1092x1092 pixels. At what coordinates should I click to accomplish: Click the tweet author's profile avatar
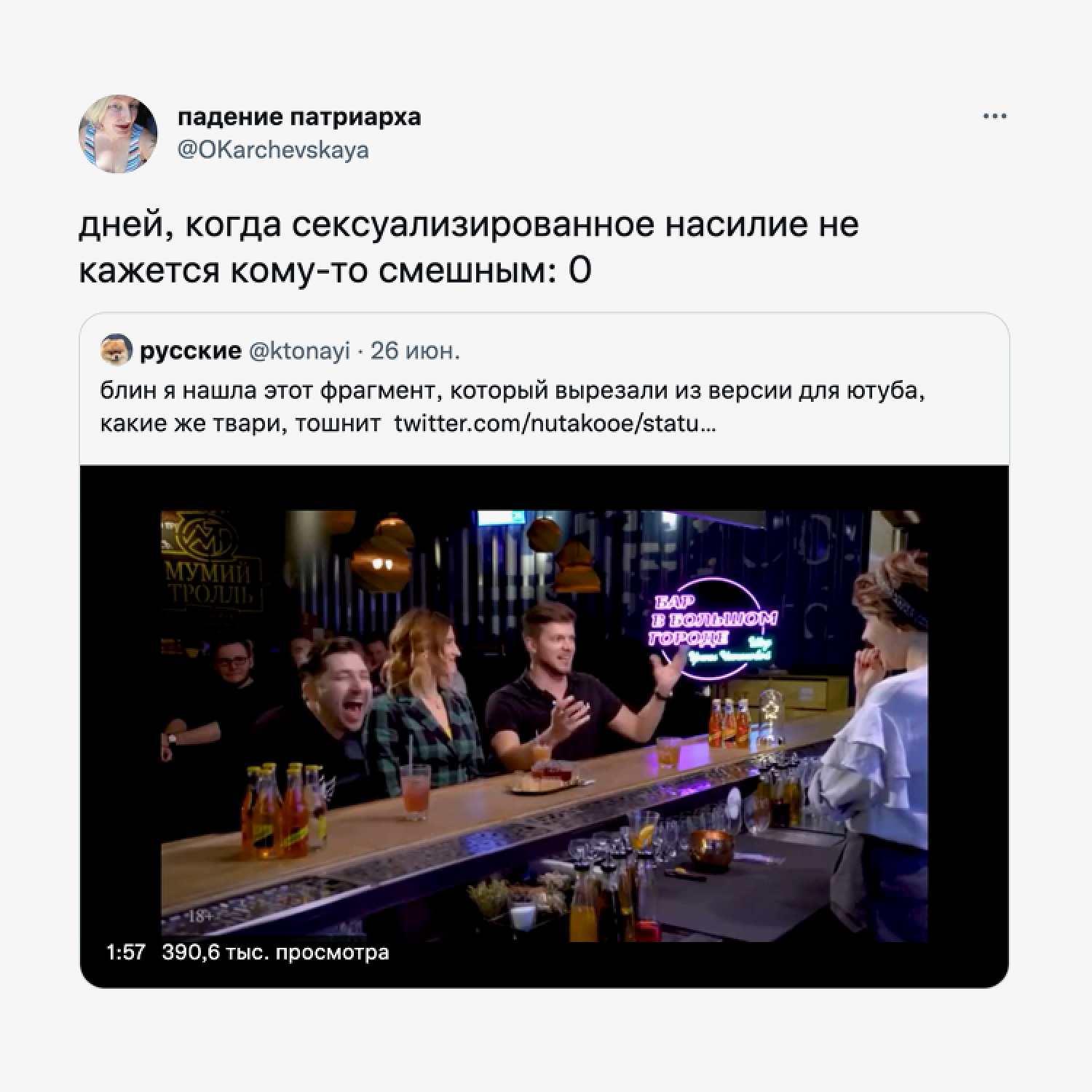click(x=118, y=134)
